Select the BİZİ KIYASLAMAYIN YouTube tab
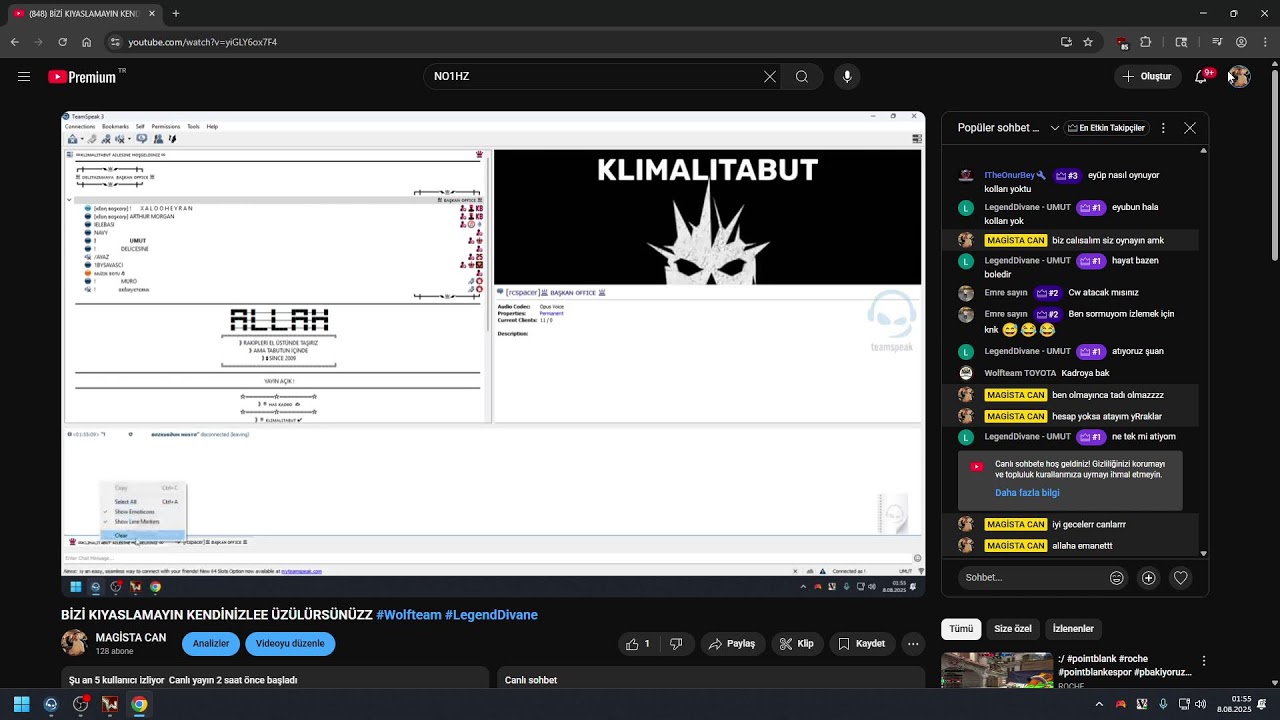Viewport: 1280px width, 720px height. (x=85, y=14)
